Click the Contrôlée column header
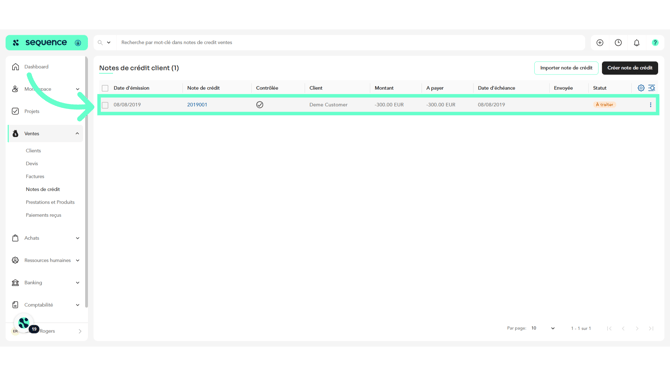 pos(267,88)
